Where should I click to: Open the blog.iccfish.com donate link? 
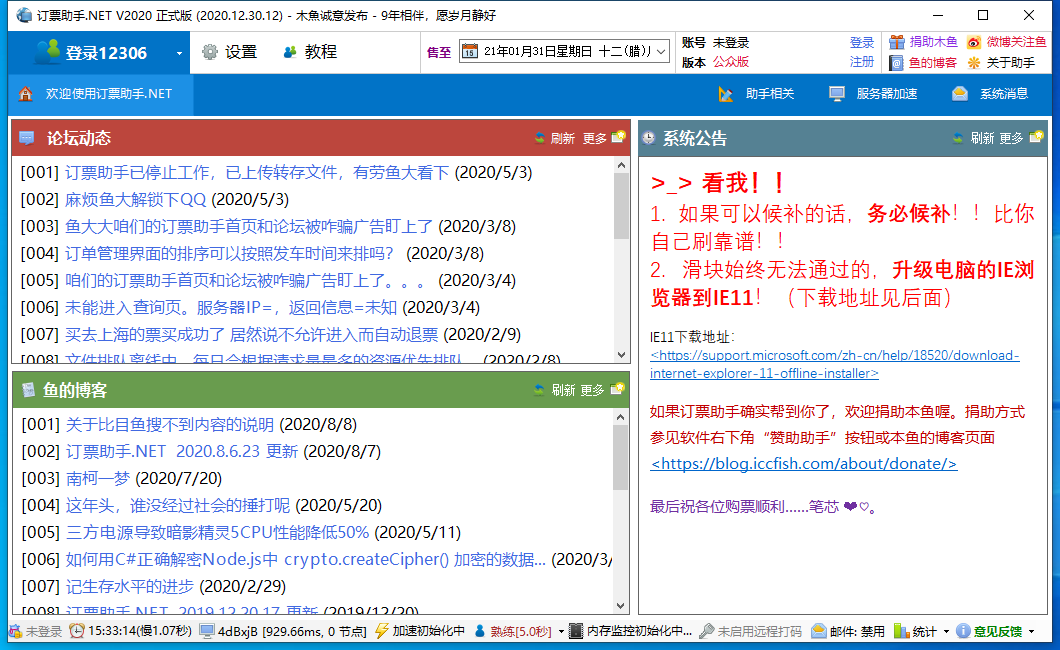[803, 464]
